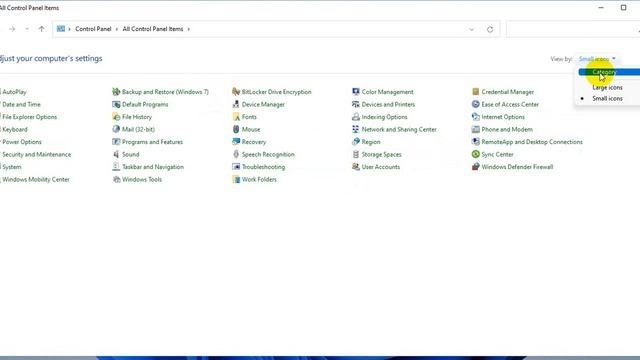Click the Speech Recognition microphone icon
This screenshot has width=640, height=360.
tap(236, 154)
